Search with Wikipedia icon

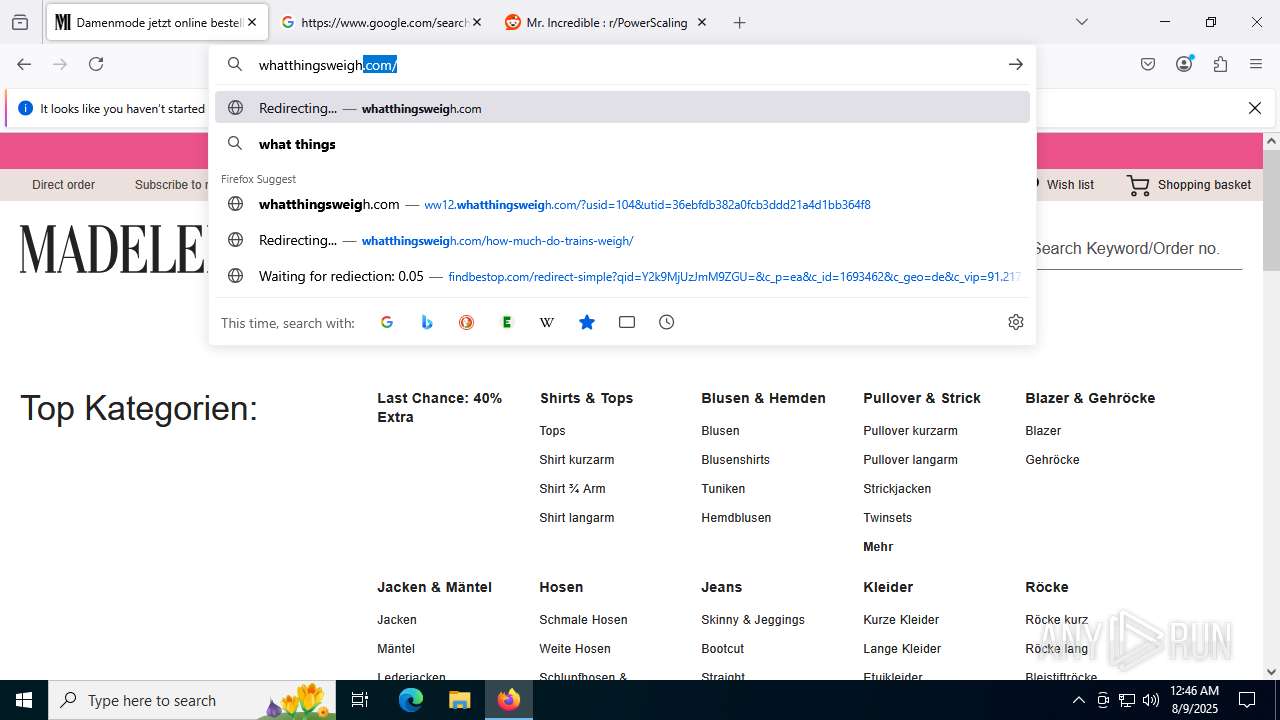coord(547,322)
